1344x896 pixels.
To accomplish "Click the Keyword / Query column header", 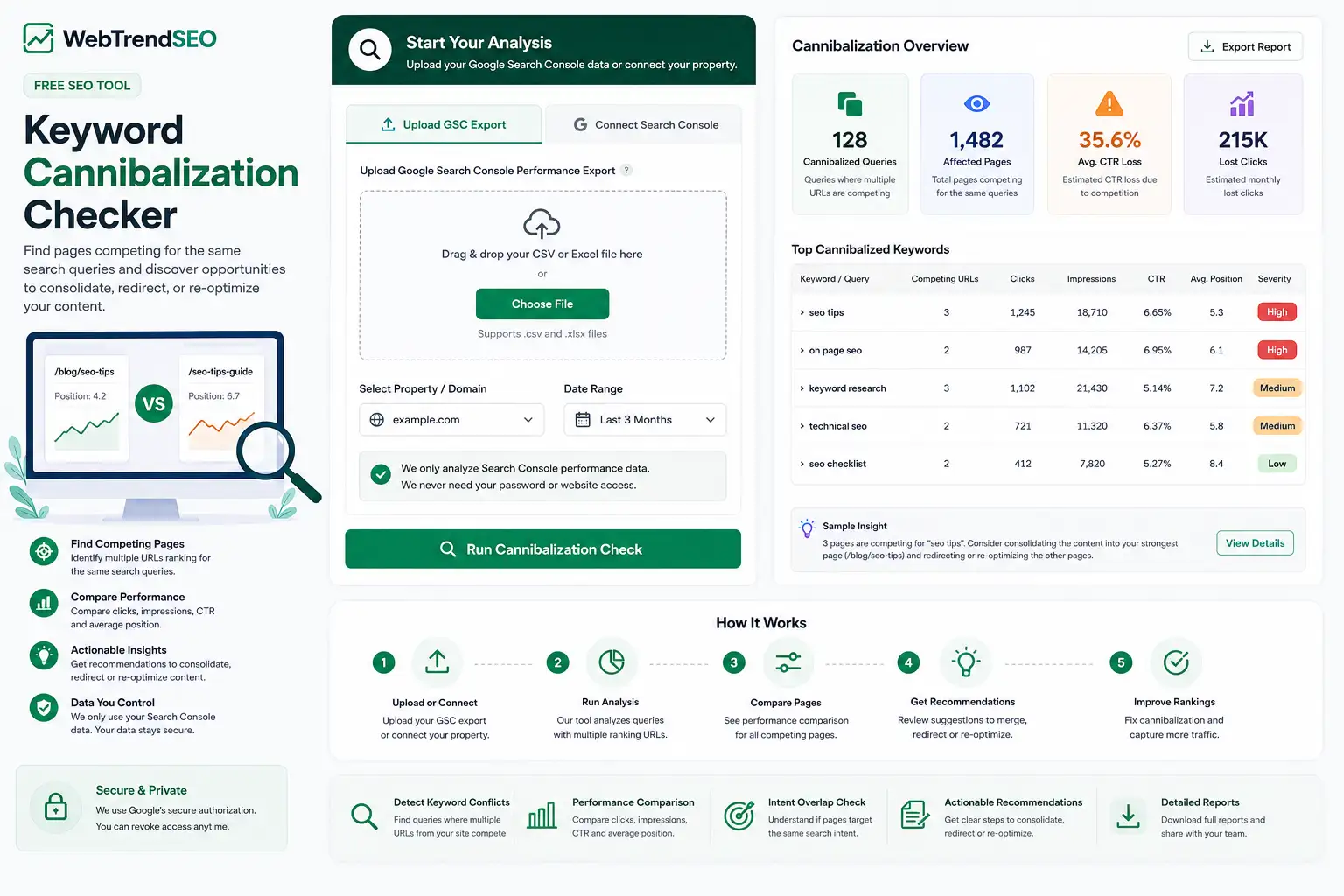I will [x=834, y=279].
